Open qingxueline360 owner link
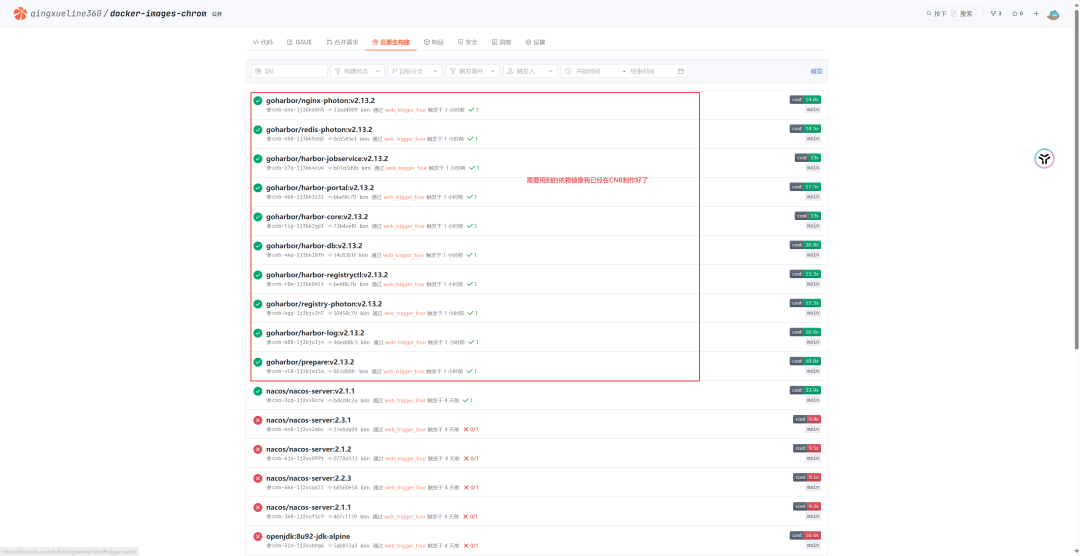 click(65, 13)
